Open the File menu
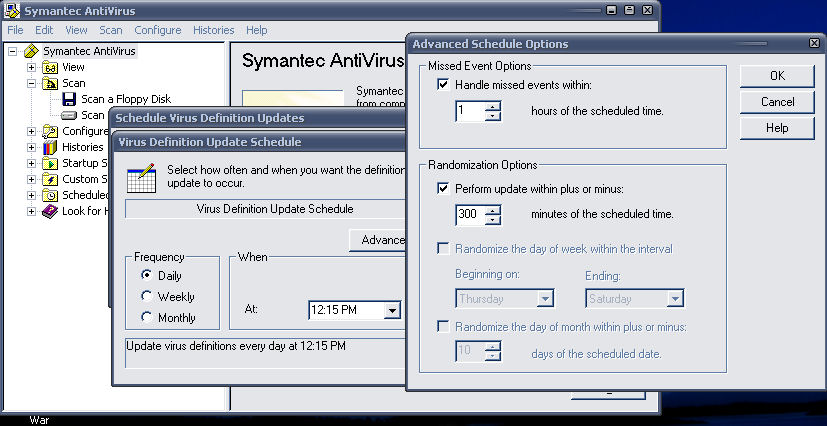Screen dimensions: 827x426 point(15,30)
